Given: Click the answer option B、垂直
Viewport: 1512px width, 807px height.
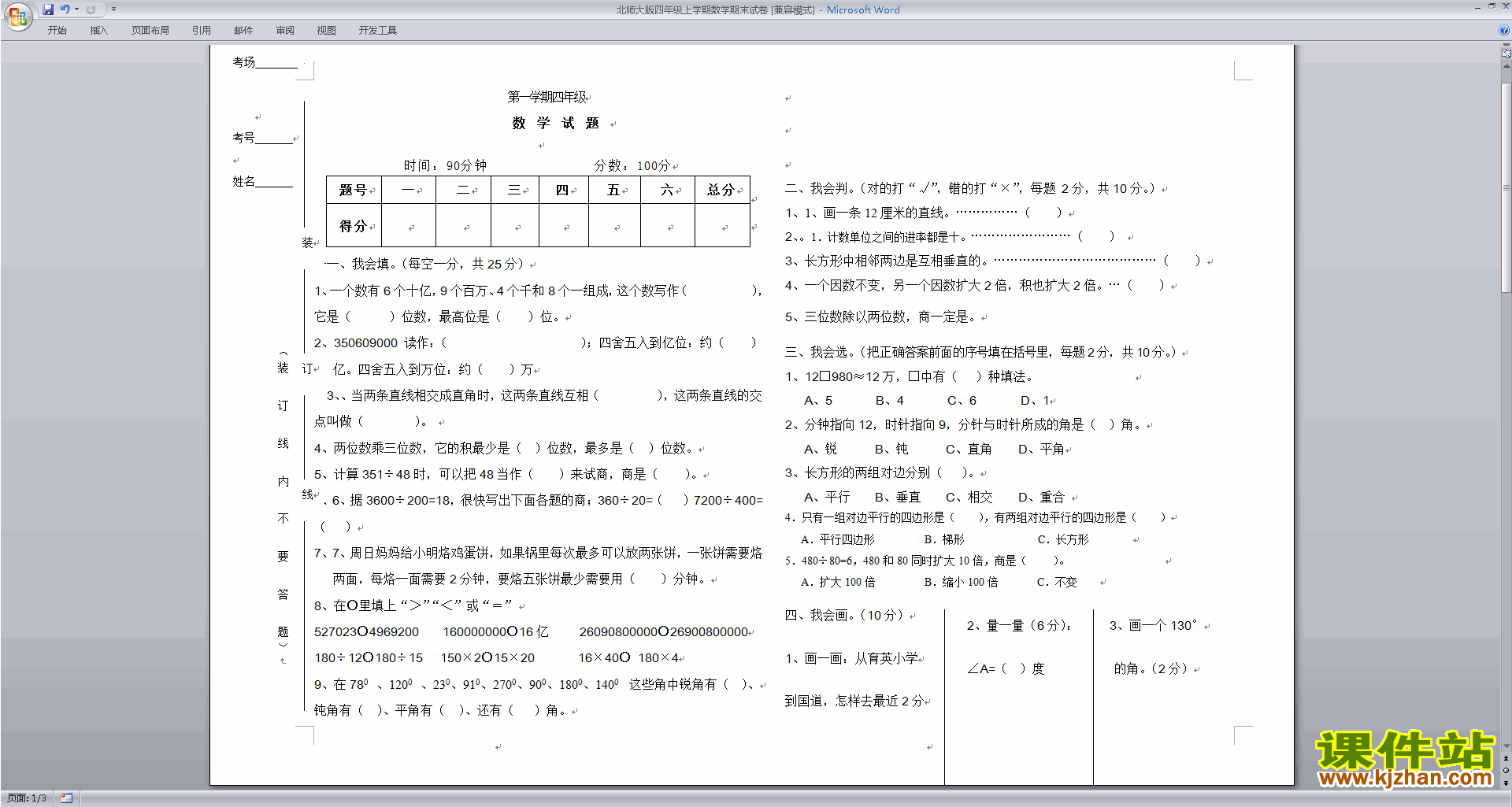Looking at the screenshot, I should [898, 497].
